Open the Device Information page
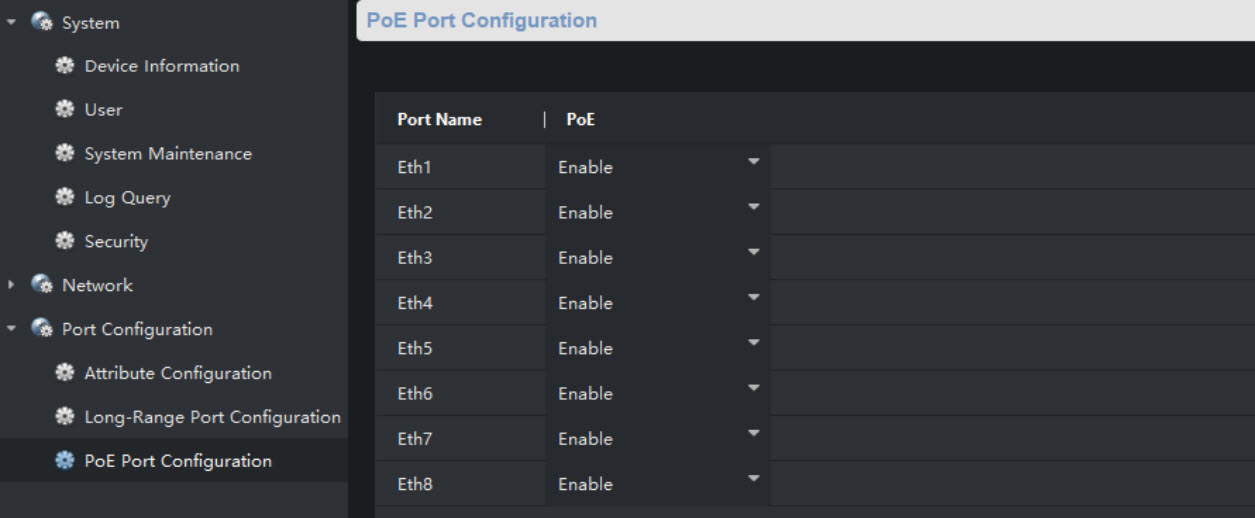The image size is (1255, 518). click(161, 66)
